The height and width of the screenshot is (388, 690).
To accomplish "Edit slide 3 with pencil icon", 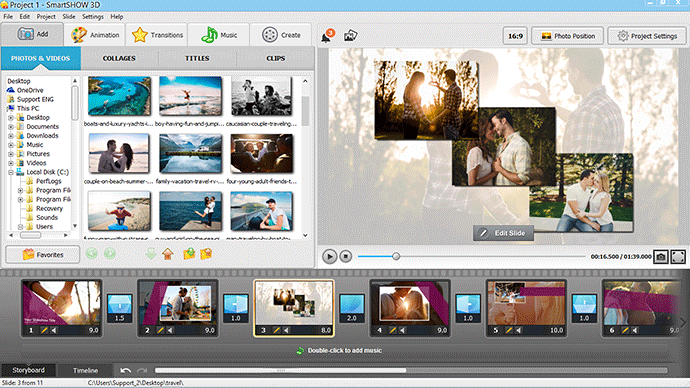I will tap(276, 330).
